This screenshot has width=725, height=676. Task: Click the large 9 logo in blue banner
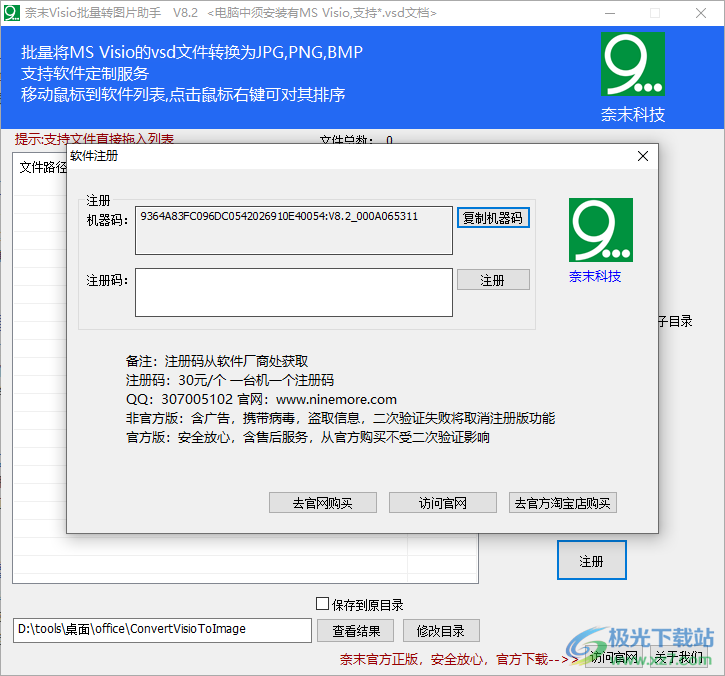(x=633, y=64)
